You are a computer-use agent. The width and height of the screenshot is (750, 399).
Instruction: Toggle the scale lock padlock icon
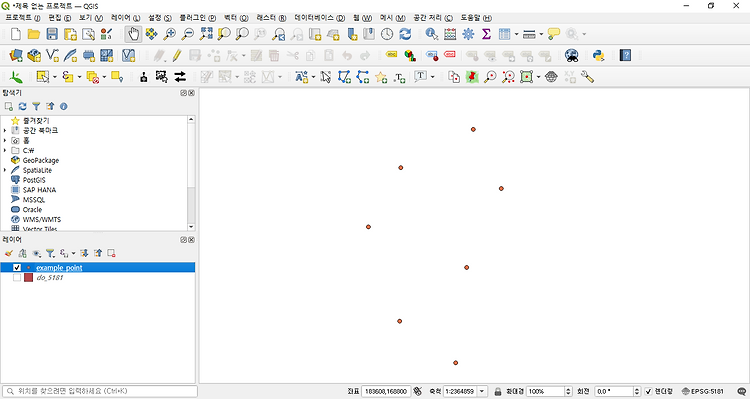[498, 391]
